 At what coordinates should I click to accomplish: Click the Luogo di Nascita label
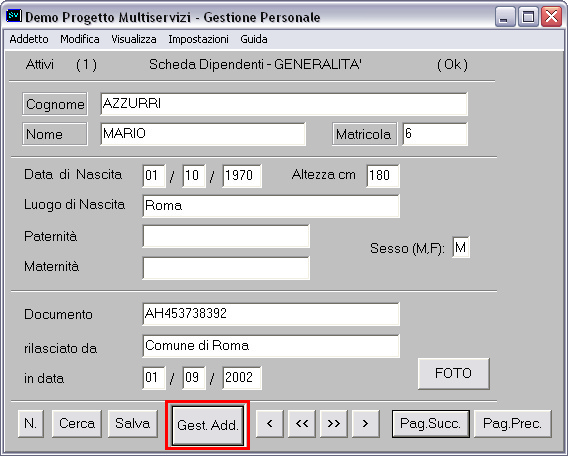coord(74,205)
